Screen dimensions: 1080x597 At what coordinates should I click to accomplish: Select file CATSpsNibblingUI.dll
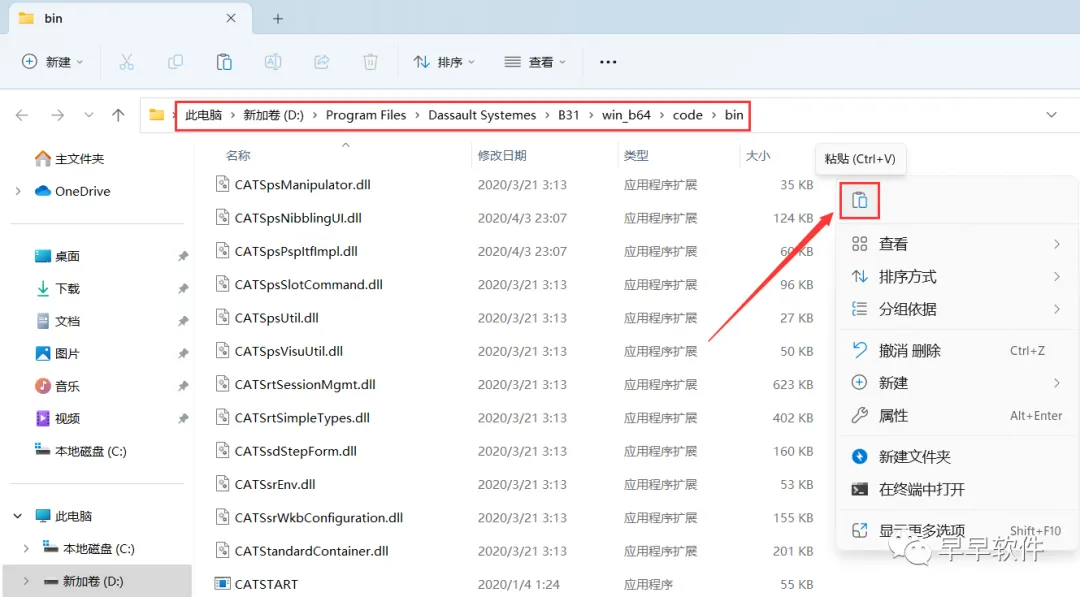point(298,218)
